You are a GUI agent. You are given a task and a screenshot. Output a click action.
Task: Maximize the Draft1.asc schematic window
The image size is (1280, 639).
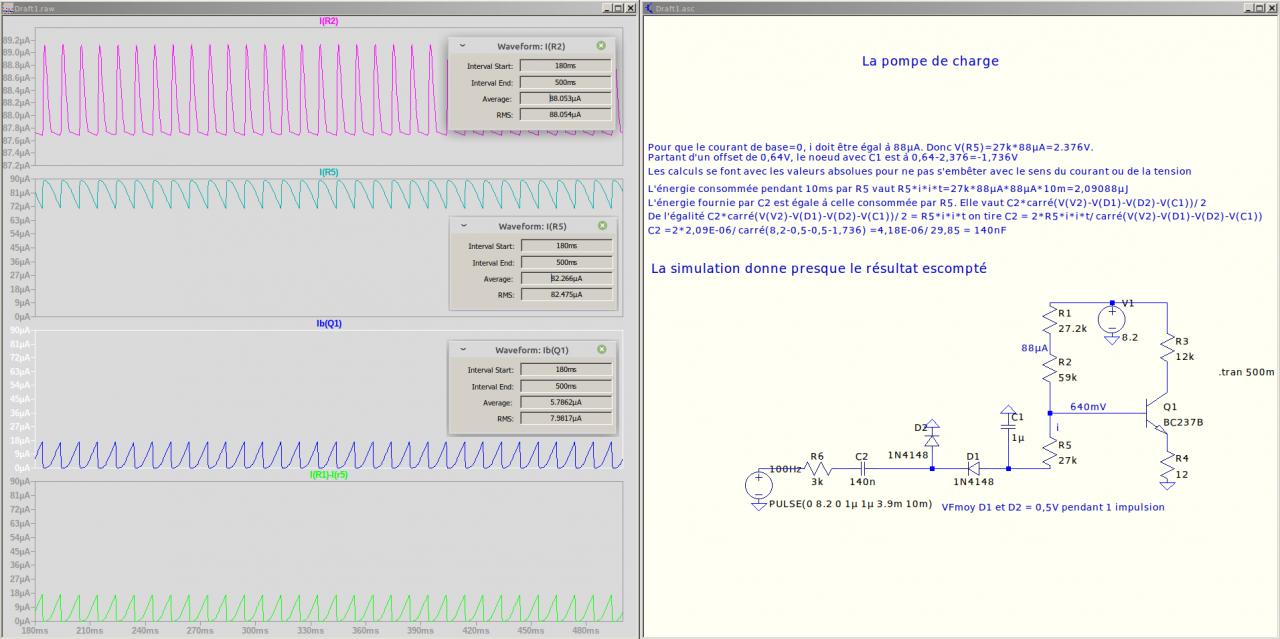pos(1259,7)
